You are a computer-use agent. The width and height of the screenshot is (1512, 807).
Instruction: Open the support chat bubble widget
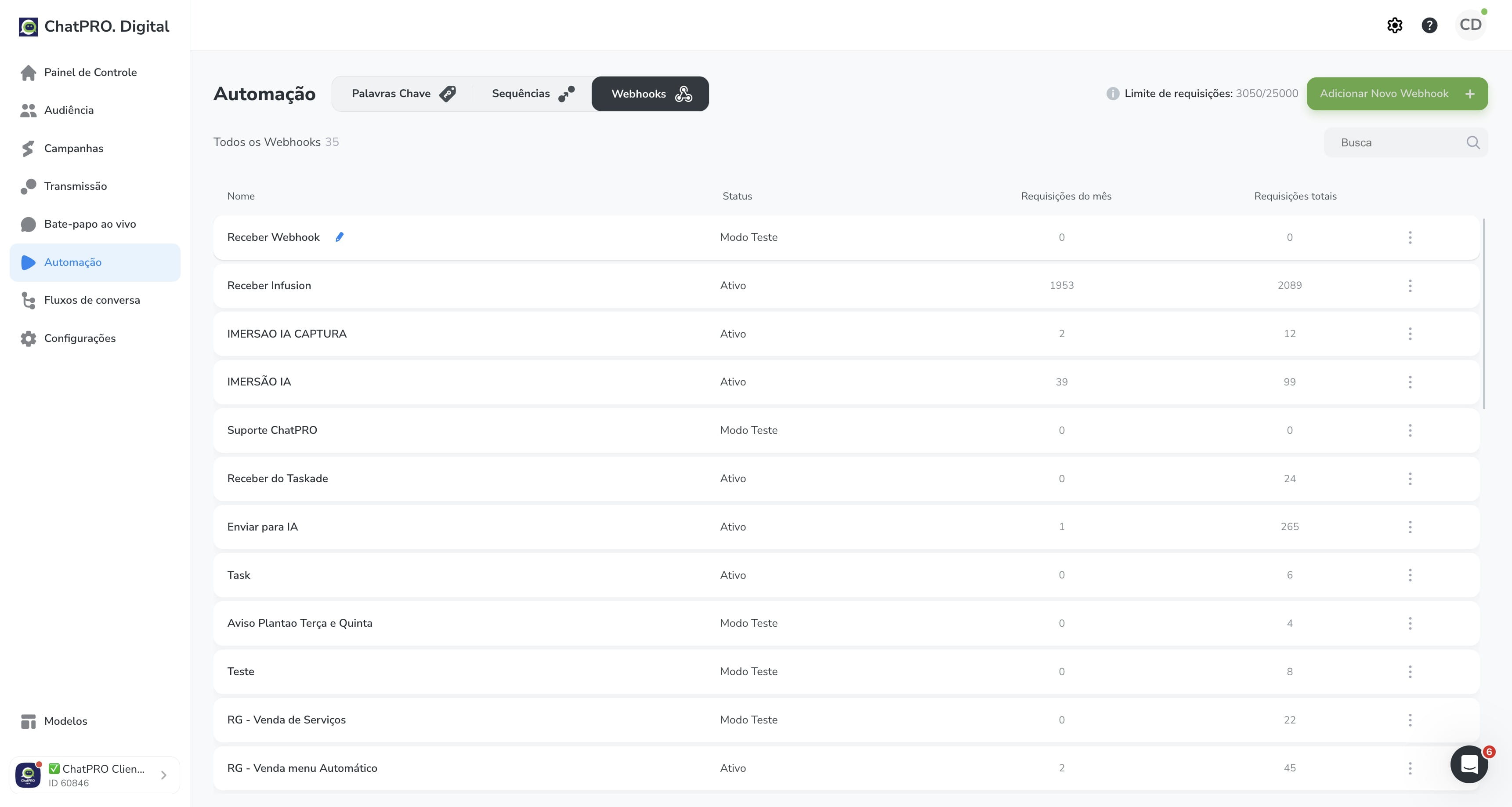tap(1469, 764)
